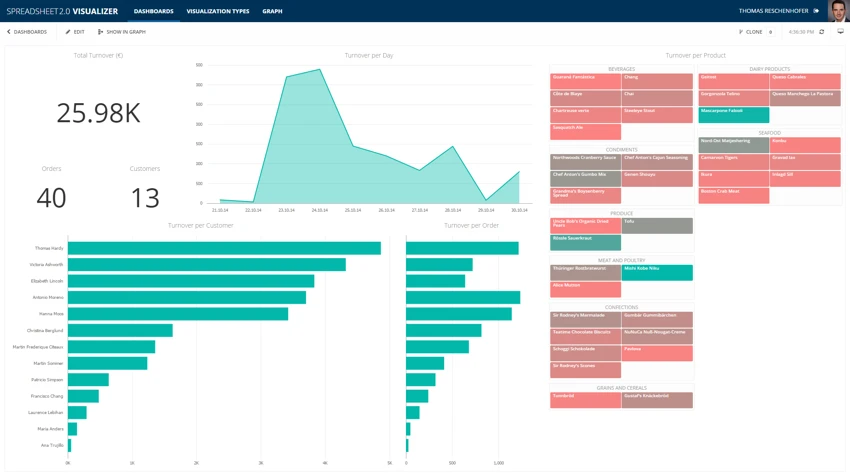Click the Pavlova product tile
The width and height of the screenshot is (850, 476).
[657, 353]
